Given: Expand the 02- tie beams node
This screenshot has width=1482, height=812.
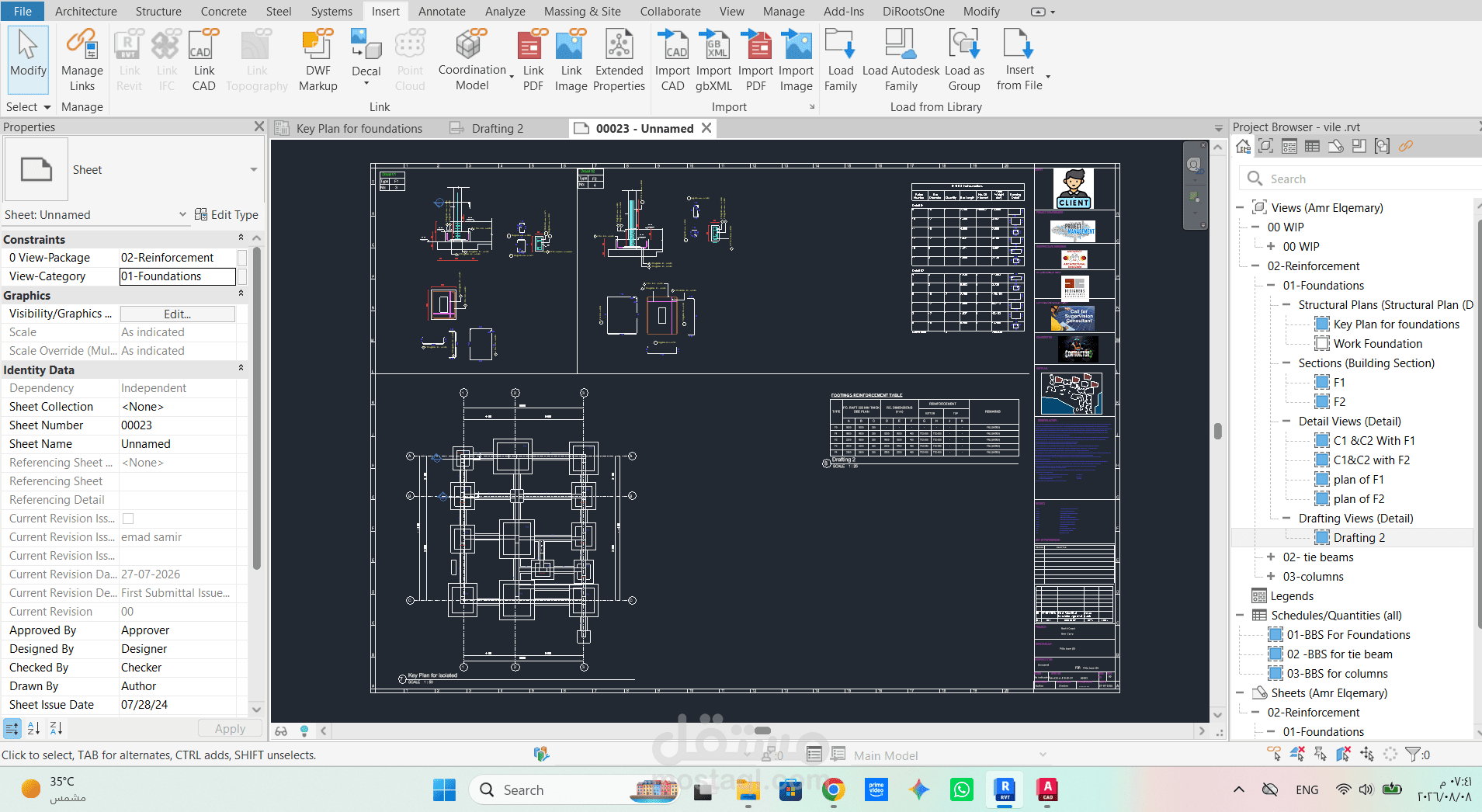Looking at the screenshot, I should (1271, 557).
